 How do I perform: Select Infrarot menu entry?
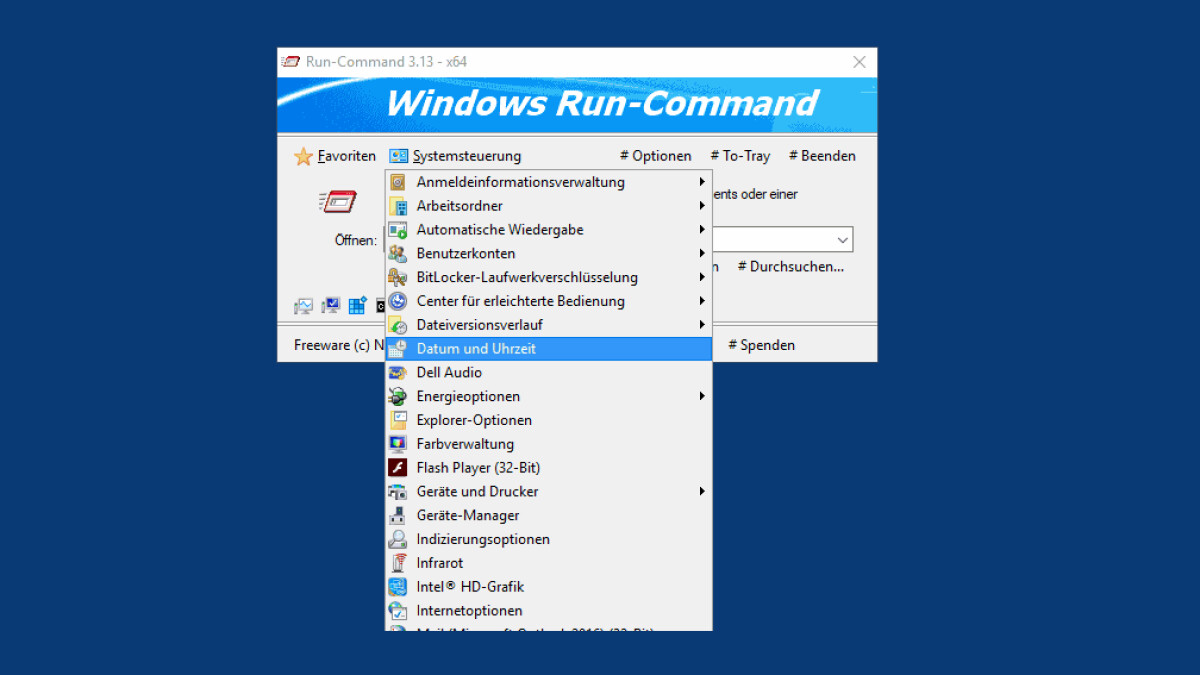549,563
